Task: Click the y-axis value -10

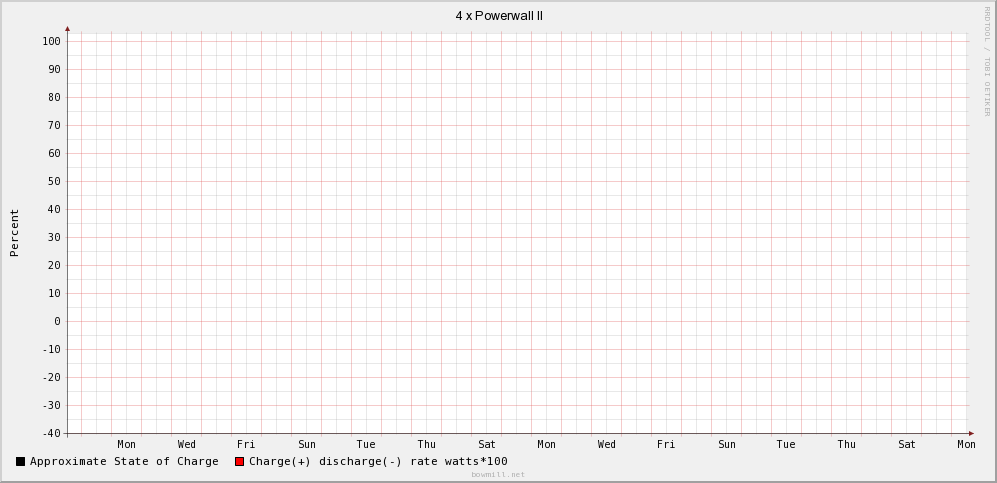Action: click(51, 350)
